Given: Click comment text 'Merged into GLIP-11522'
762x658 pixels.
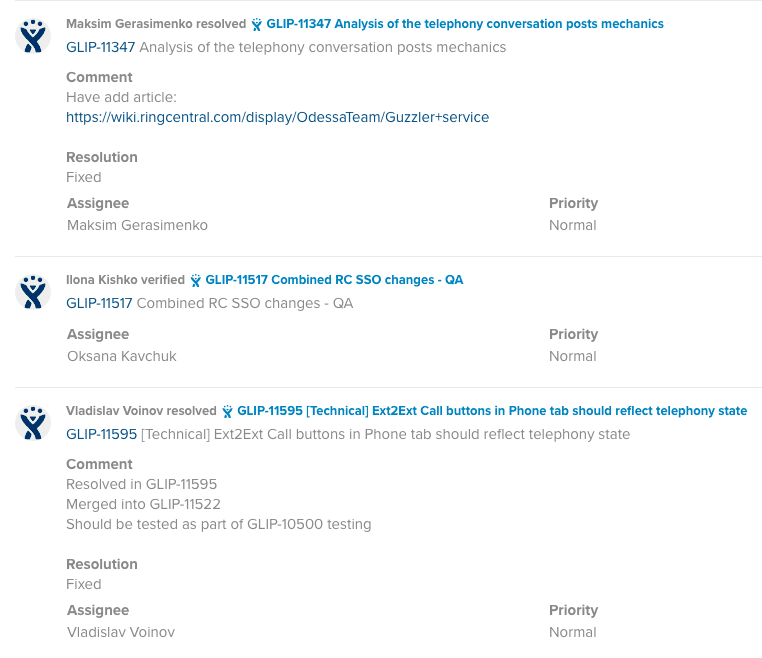Looking at the screenshot, I should (143, 504).
